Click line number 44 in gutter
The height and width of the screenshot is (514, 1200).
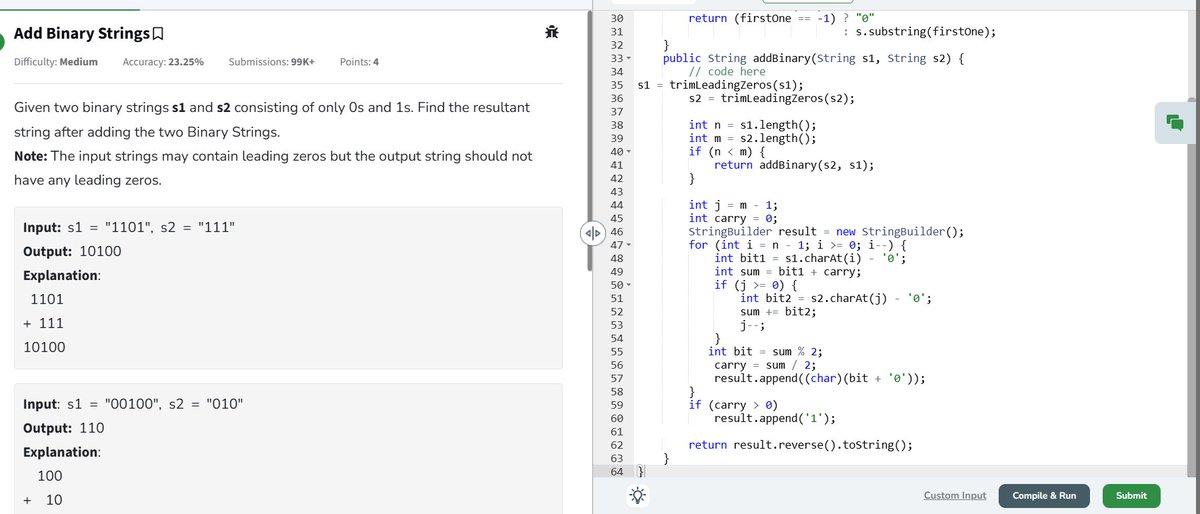[x=616, y=204]
